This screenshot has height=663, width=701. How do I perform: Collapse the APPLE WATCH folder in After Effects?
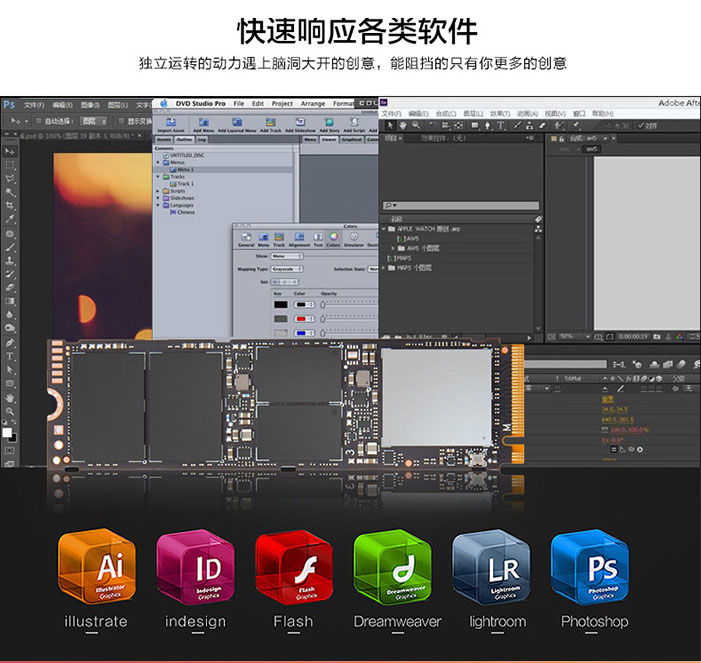pos(384,229)
